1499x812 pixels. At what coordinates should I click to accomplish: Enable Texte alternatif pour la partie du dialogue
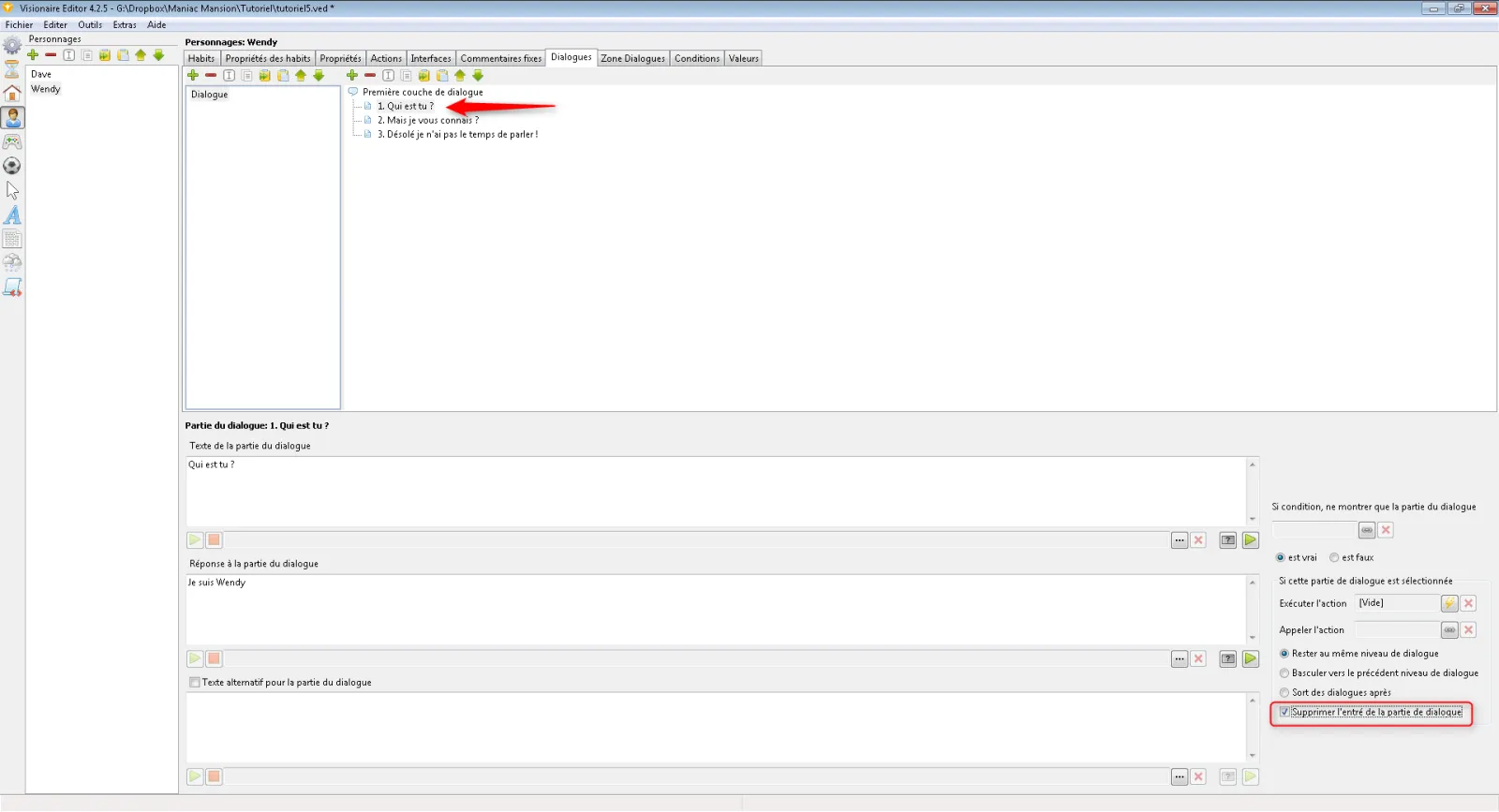pyautogui.click(x=195, y=683)
